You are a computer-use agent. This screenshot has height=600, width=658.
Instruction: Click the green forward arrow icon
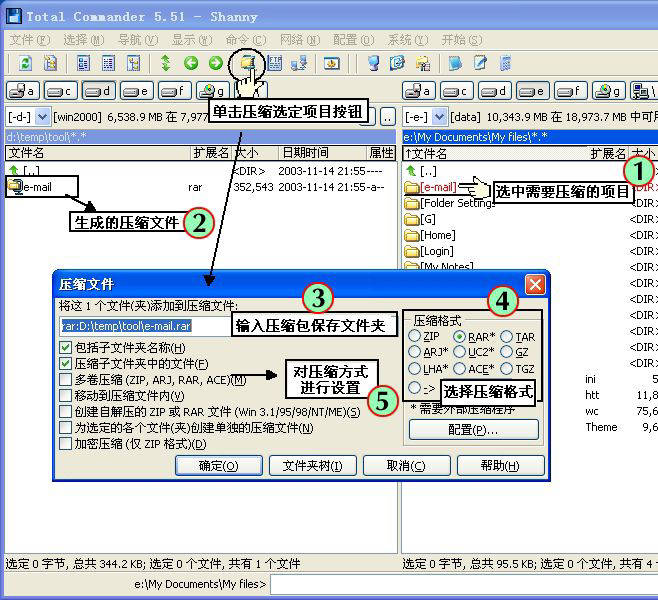(215, 63)
